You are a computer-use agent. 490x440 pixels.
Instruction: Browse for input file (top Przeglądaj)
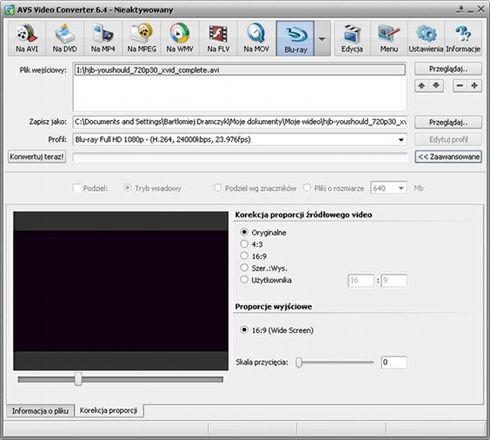coord(448,69)
